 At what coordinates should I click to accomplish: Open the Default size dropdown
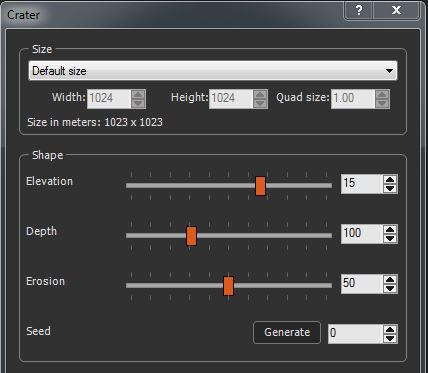[213, 71]
